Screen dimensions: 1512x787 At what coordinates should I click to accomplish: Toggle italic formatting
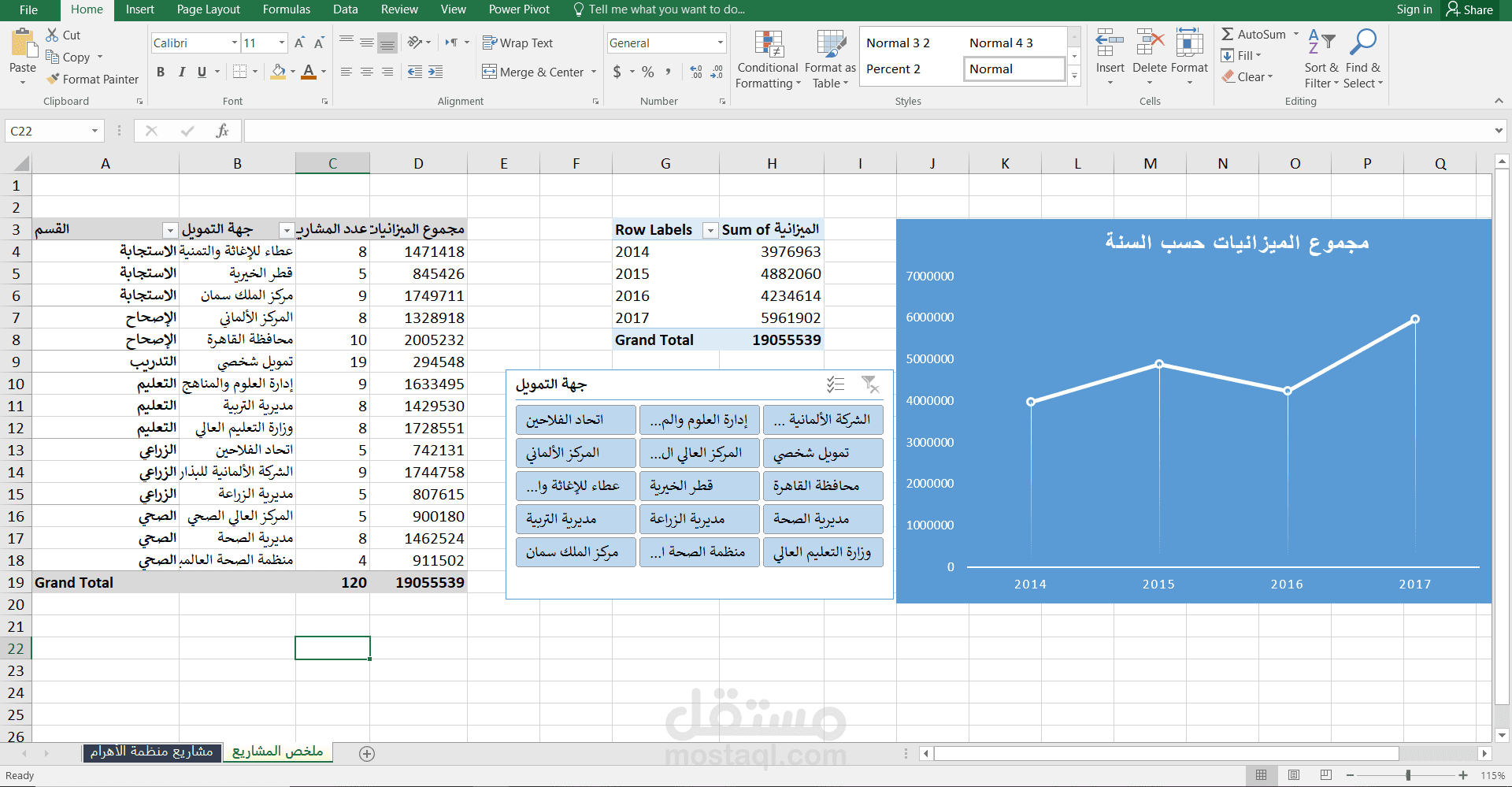181,72
